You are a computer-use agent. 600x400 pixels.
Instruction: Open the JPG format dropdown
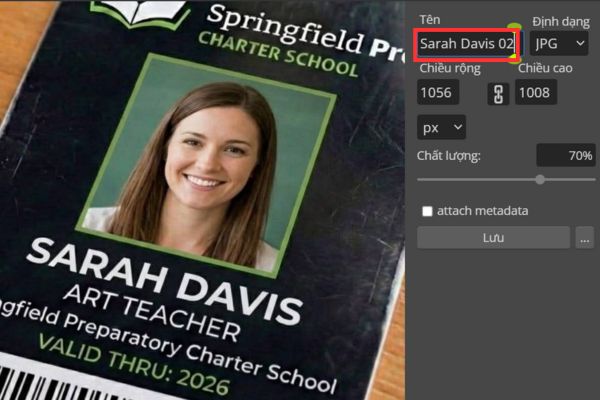pos(559,44)
